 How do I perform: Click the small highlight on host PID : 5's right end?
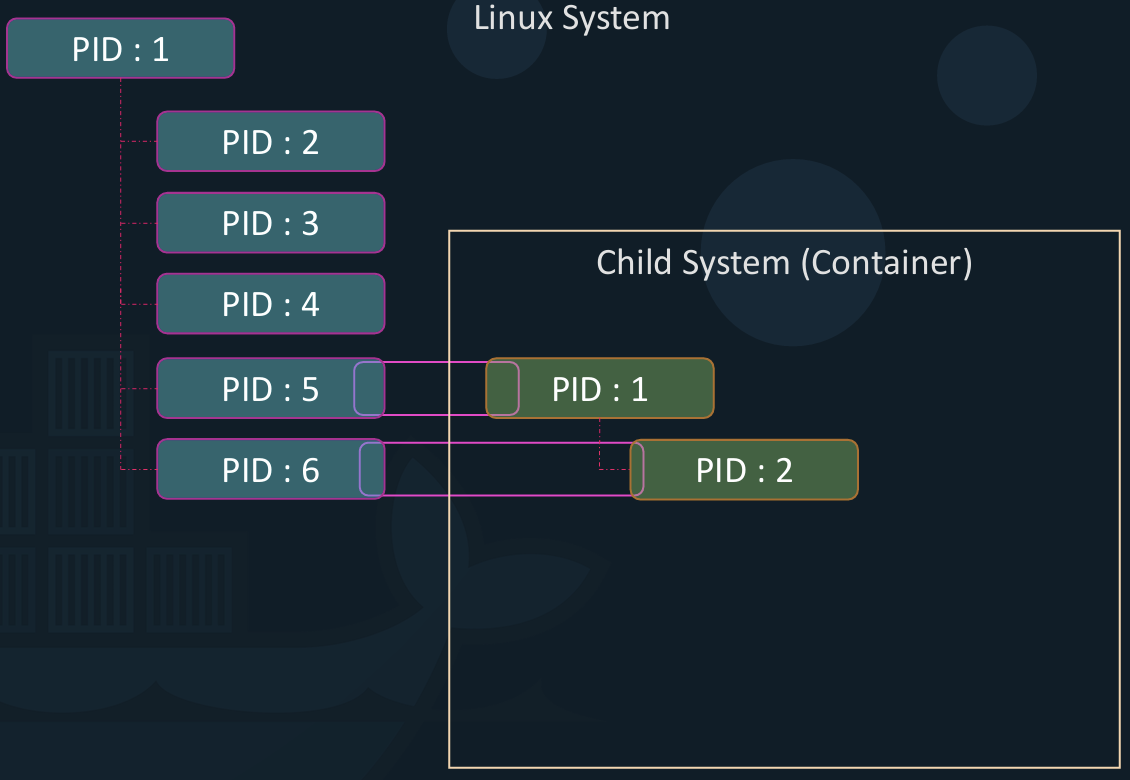click(x=369, y=388)
